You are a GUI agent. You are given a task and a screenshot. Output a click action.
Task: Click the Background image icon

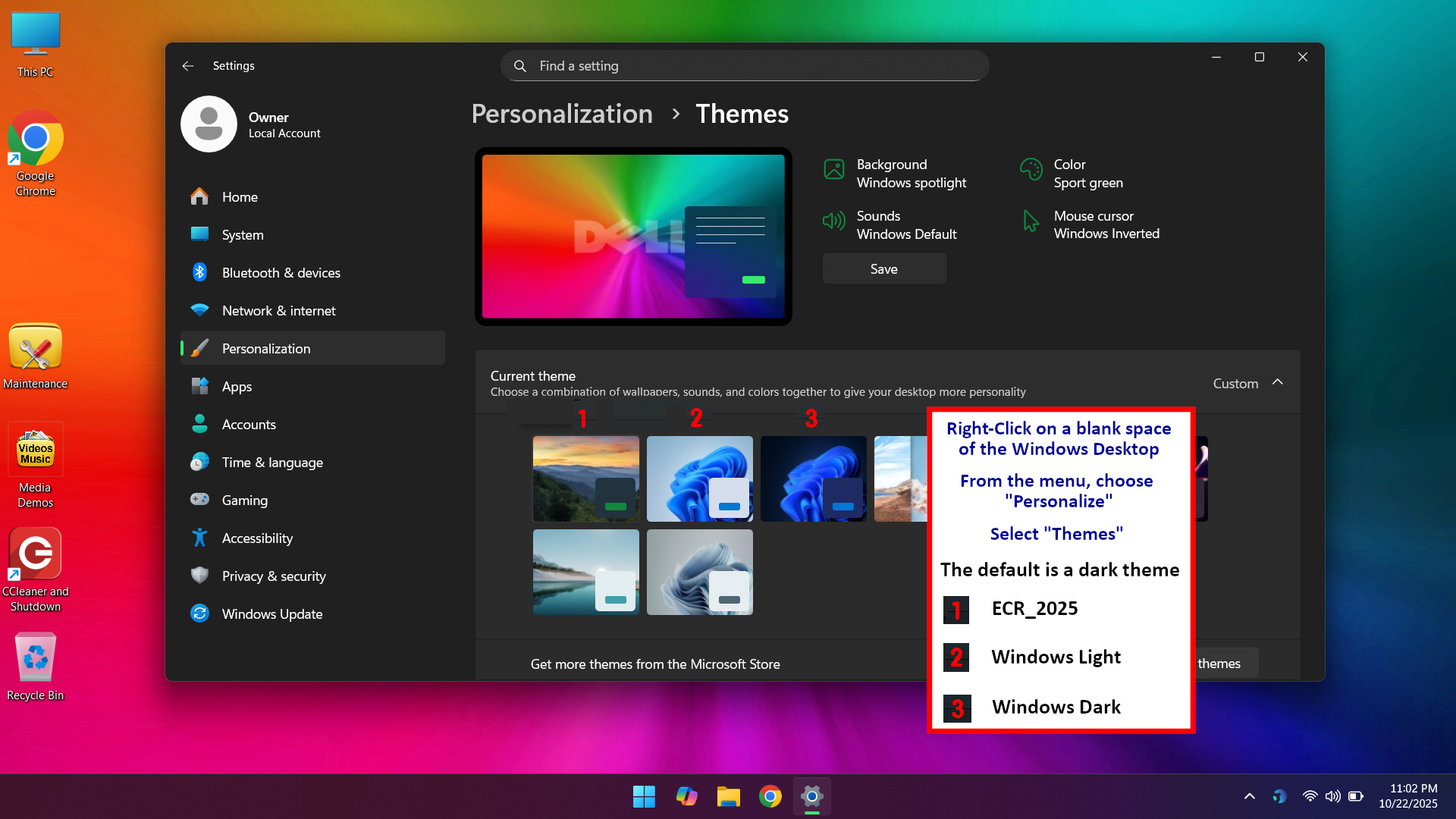click(834, 170)
